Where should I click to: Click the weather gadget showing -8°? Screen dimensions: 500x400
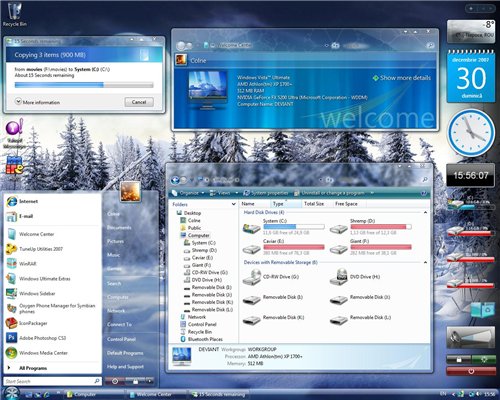click(471, 31)
